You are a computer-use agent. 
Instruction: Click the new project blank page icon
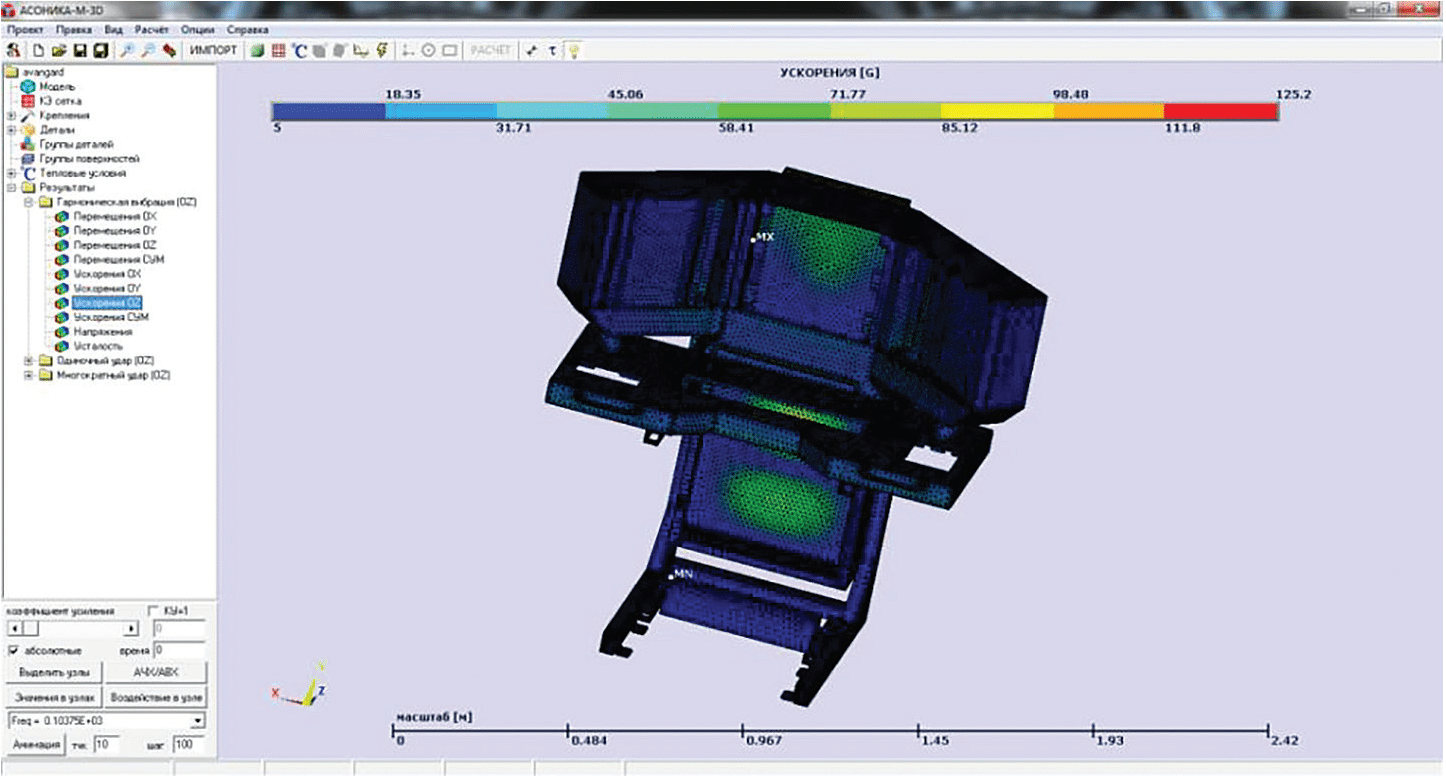tap(39, 50)
